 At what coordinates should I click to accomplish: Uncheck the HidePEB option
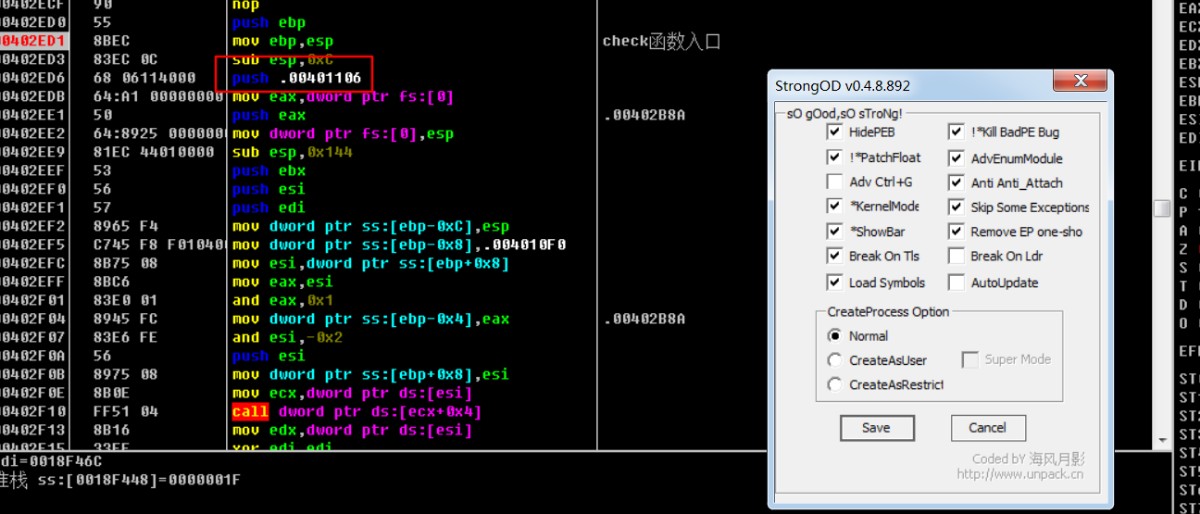pos(834,132)
